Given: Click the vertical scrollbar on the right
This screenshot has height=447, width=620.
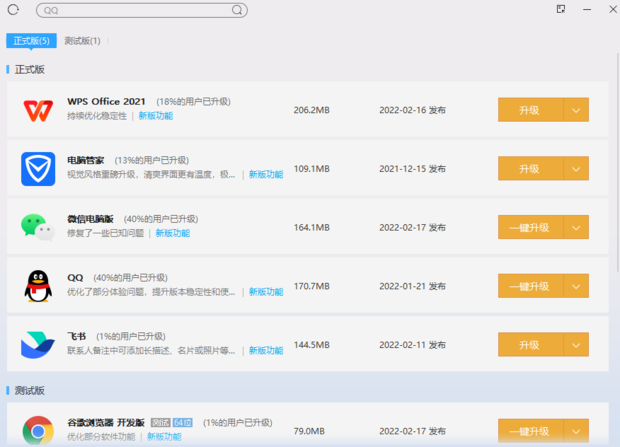Looking at the screenshot, I should click(618, 162).
